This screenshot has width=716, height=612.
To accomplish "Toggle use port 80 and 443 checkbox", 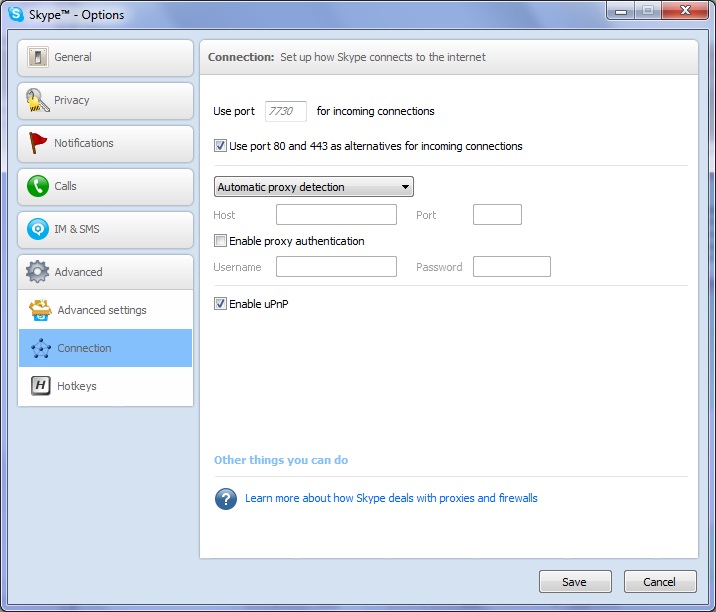I will pos(220,146).
